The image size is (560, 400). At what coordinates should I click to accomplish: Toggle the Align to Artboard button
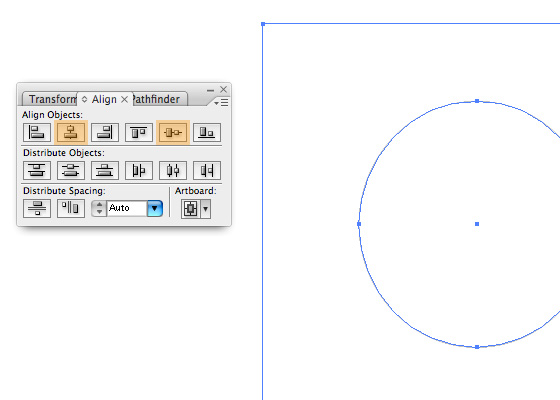point(190,209)
